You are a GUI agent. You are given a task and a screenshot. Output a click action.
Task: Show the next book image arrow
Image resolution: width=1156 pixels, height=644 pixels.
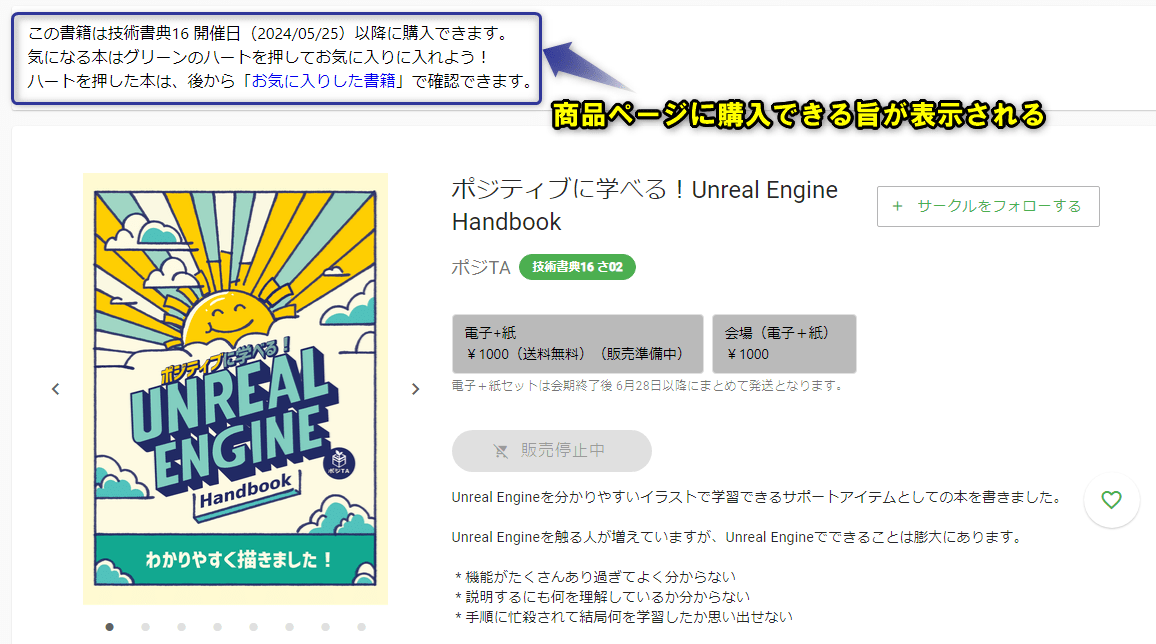click(x=415, y=389)
